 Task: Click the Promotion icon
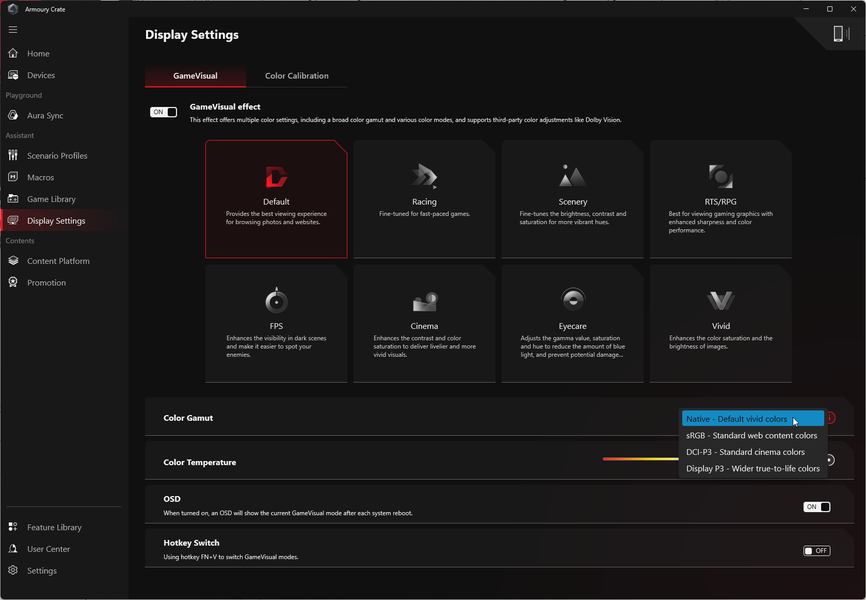point(13,282)
